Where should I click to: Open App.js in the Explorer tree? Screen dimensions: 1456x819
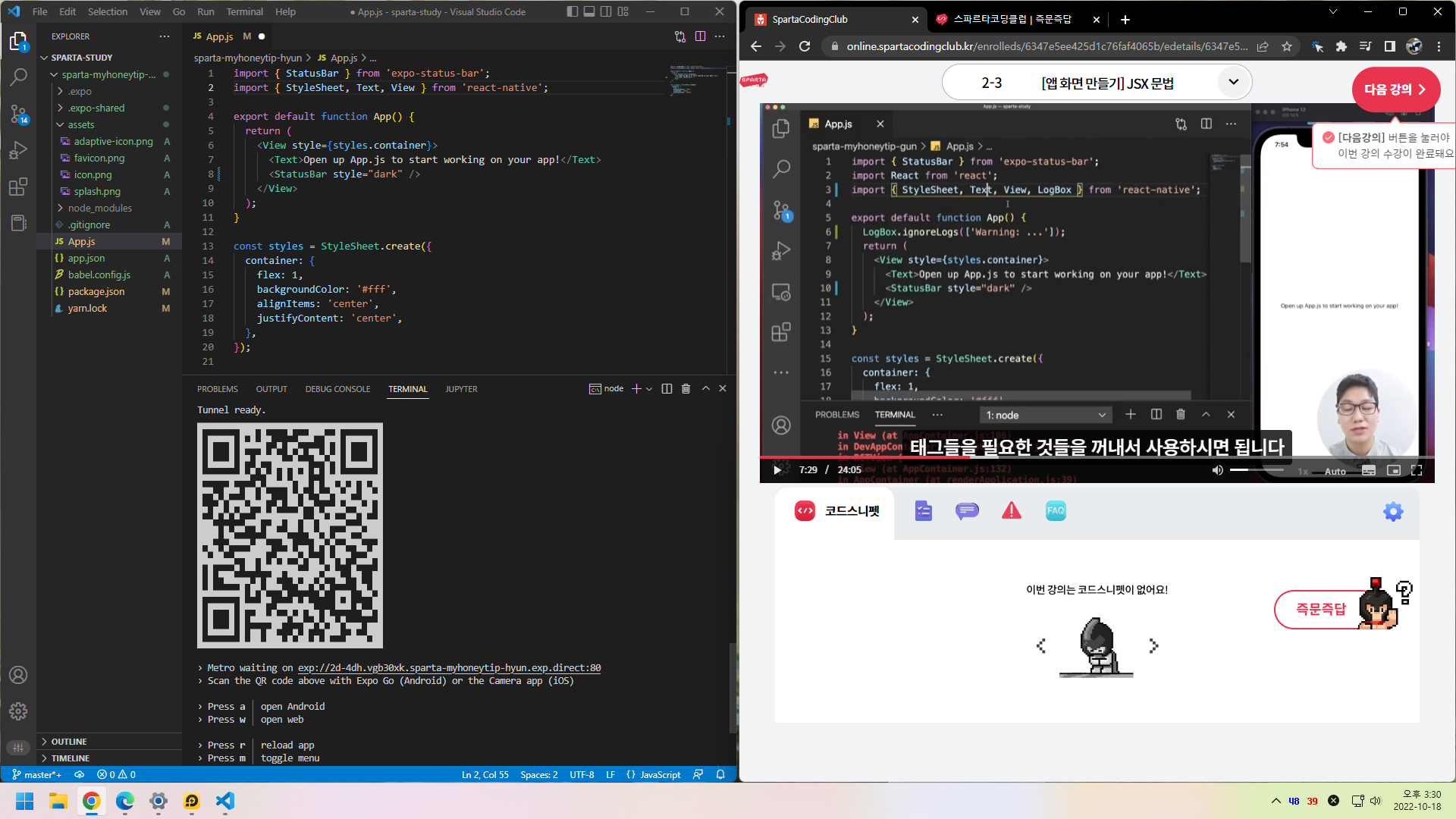click(109, 241)
